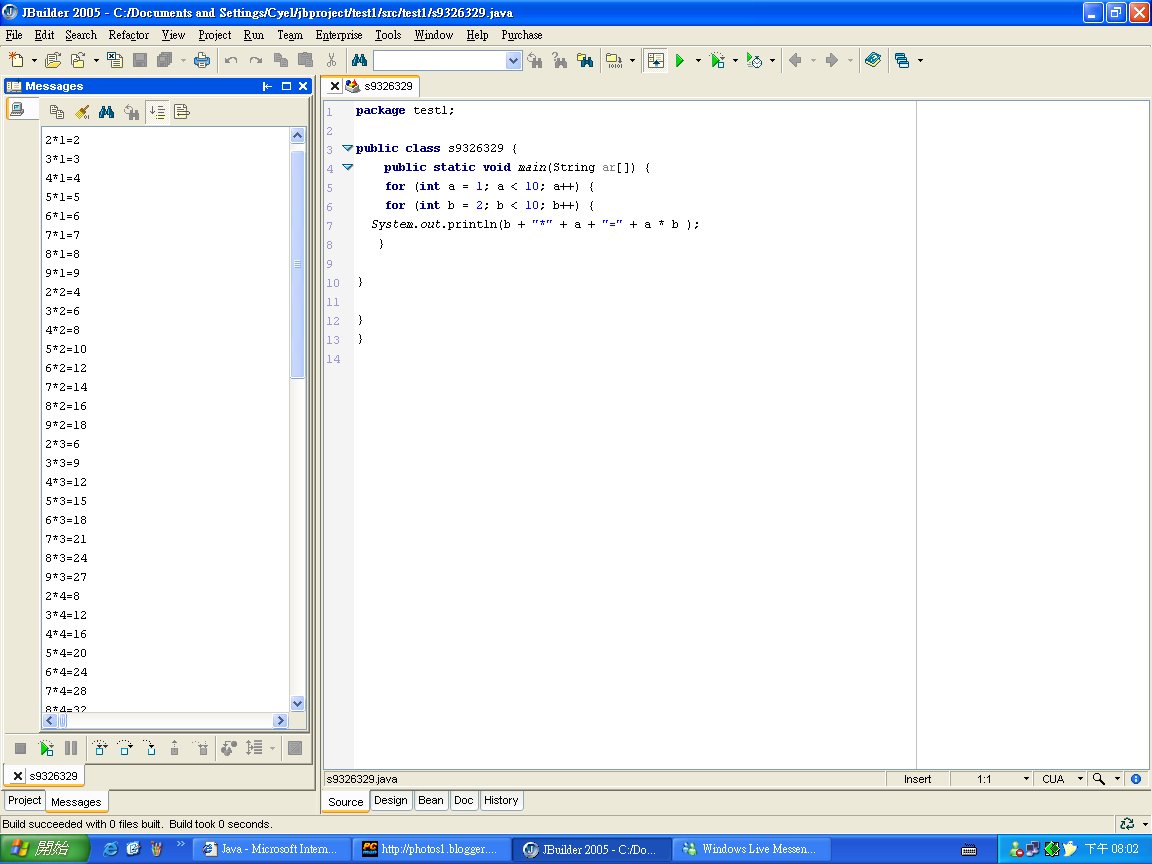Image resolution: width=1152 pixels, height=864 pixels.
Task: Click the Close file toolbar icon
Action: coord(115,60)
